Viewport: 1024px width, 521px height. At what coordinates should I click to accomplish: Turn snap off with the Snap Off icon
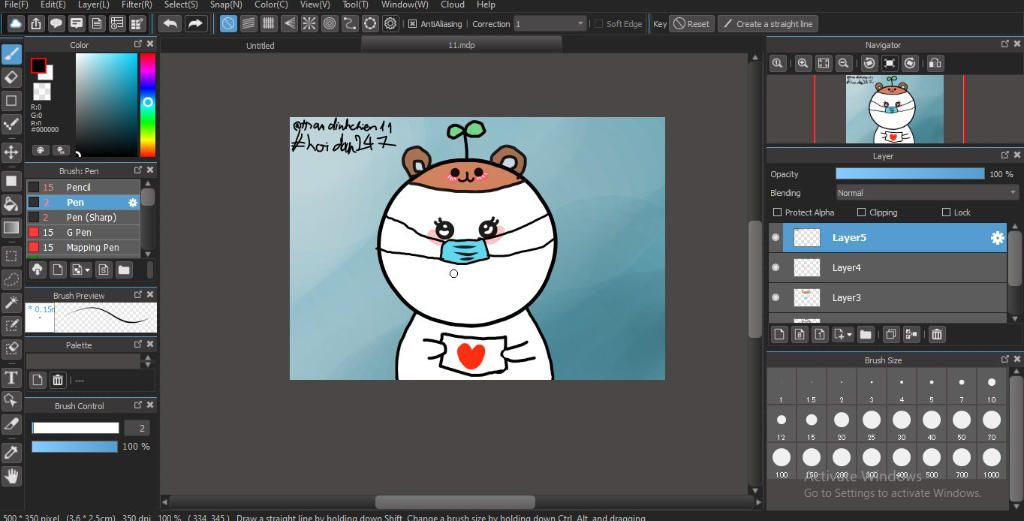click(x=228, y=24)
